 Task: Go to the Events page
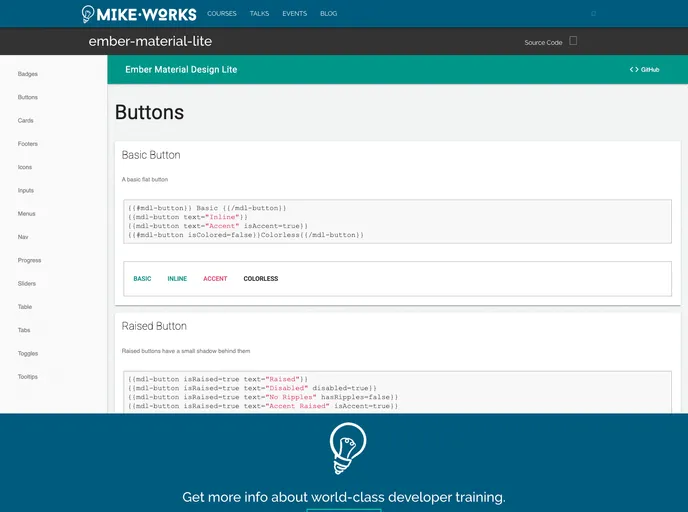(x=294, y=14)
